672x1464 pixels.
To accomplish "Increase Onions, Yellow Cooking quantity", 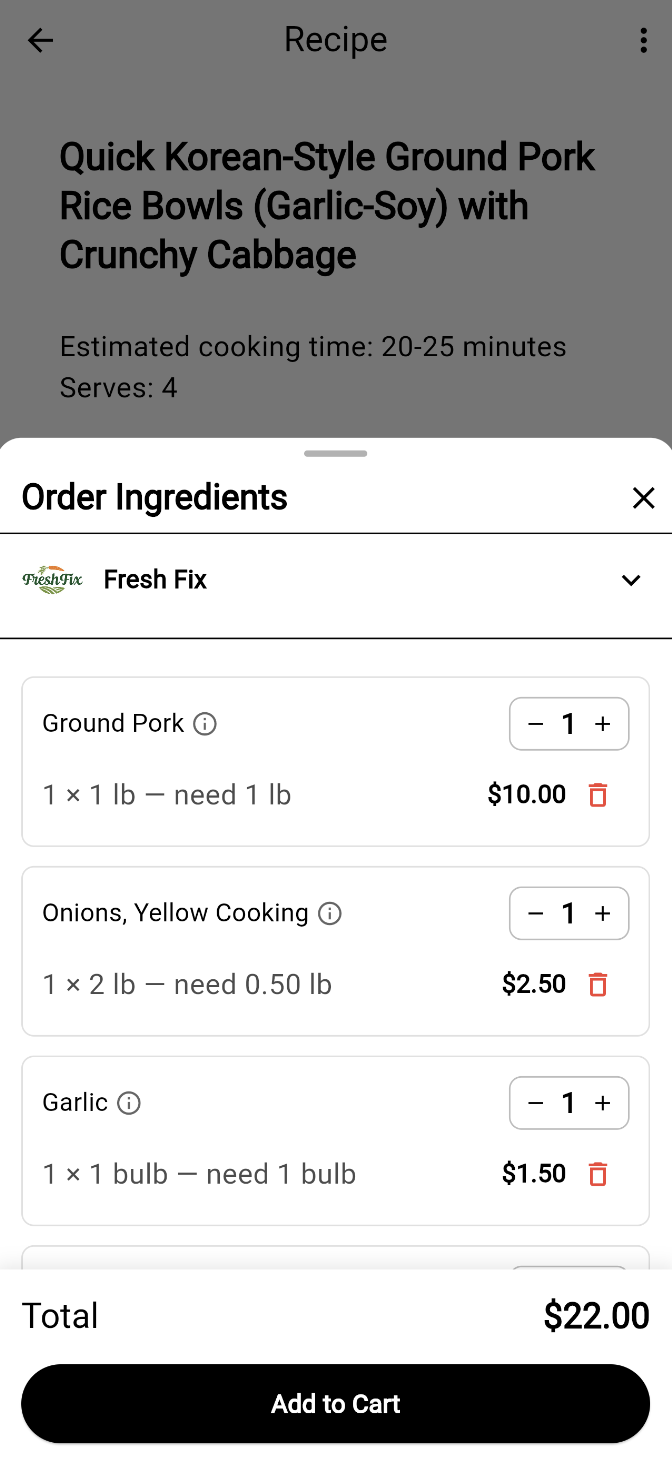I will (603, 913).
